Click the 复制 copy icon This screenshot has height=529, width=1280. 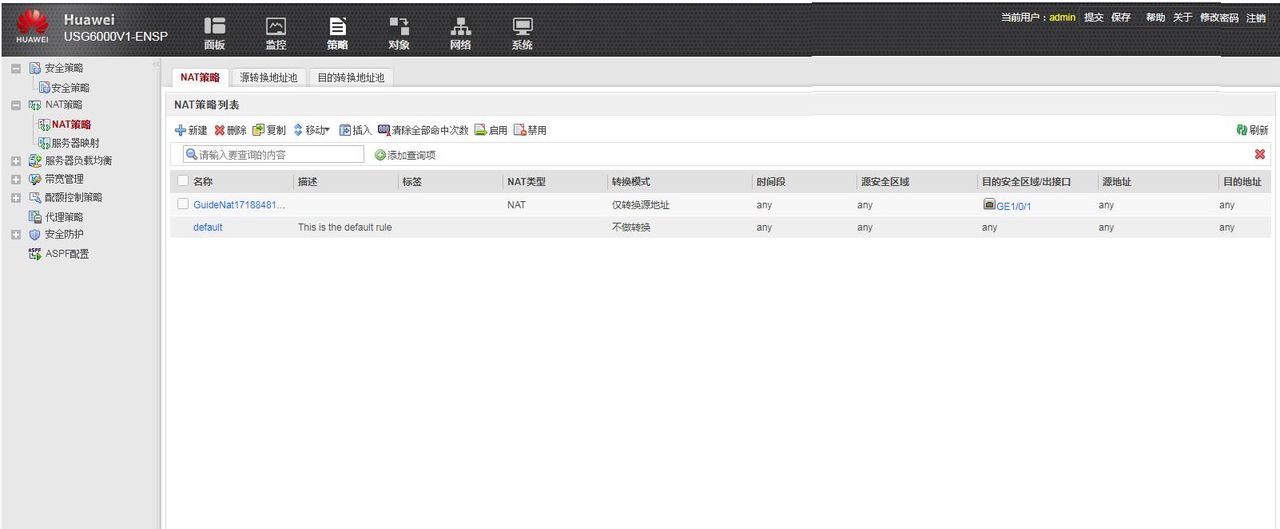tap(258, 130)
